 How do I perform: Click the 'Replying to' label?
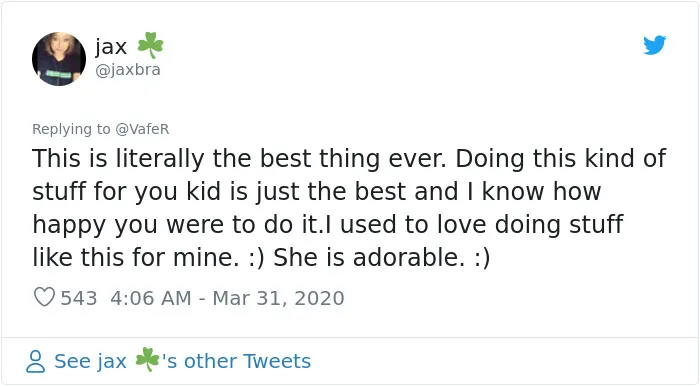(x=71, y=129)
